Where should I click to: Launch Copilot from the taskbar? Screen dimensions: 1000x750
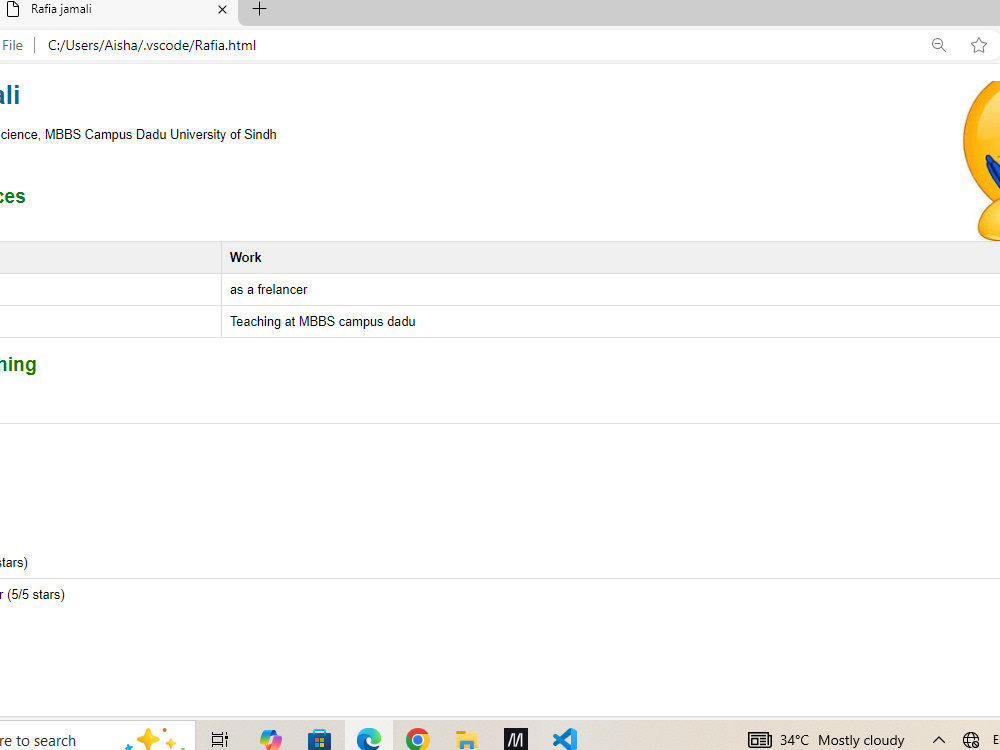tap(270, 740)
